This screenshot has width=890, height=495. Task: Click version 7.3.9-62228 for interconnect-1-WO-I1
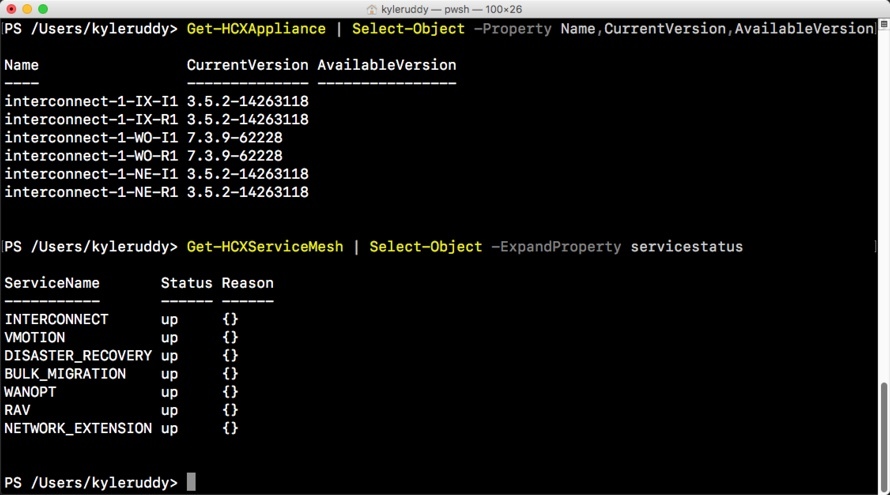coord(234,137)
